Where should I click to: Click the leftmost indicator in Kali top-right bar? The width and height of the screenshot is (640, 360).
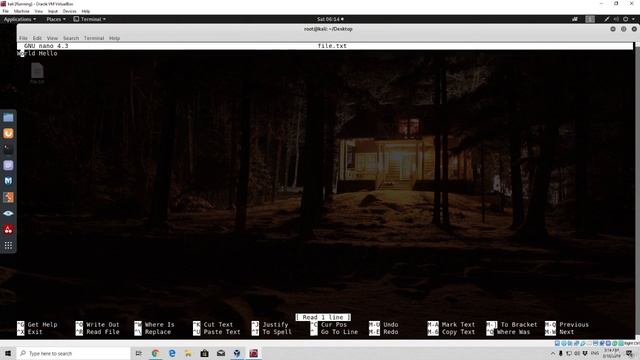click(575, 19)
